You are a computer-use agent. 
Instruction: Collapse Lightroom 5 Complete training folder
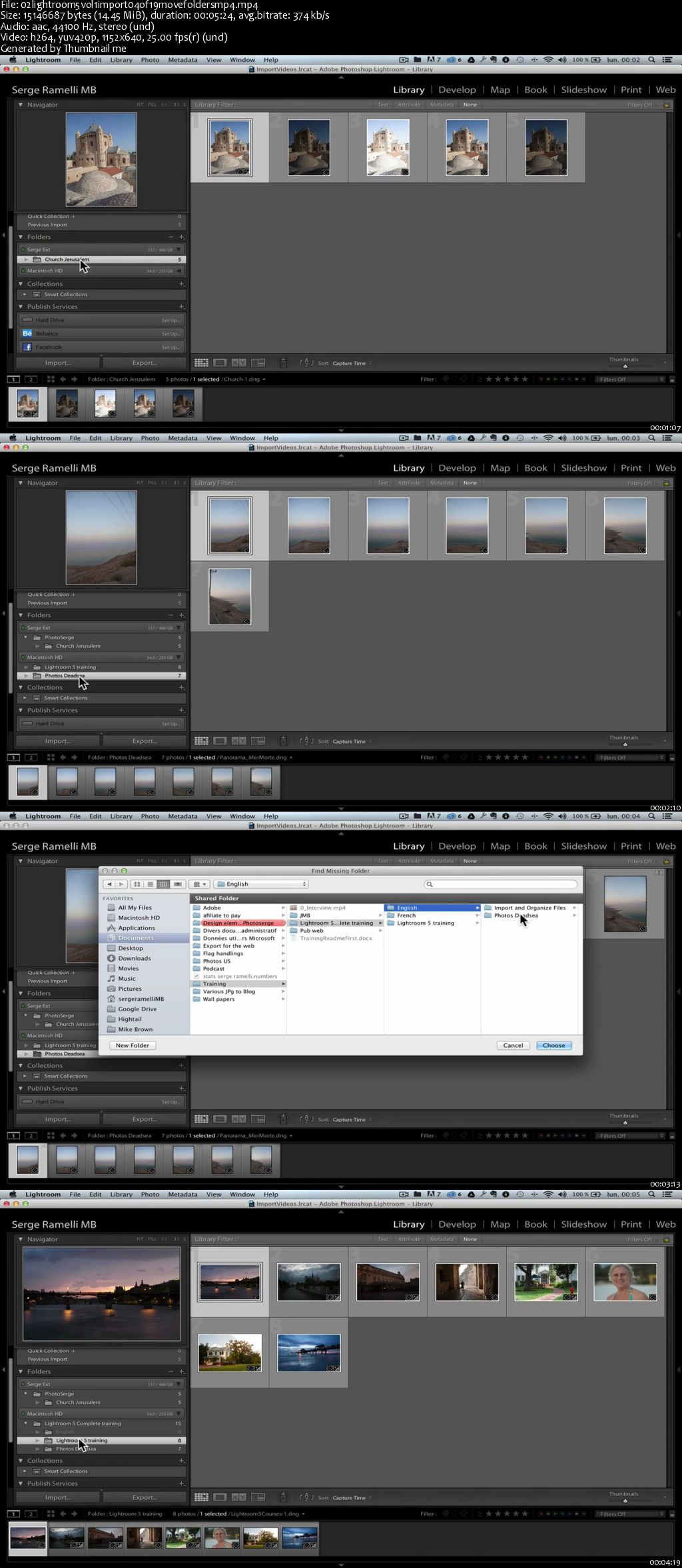(x=26, y=1423)
